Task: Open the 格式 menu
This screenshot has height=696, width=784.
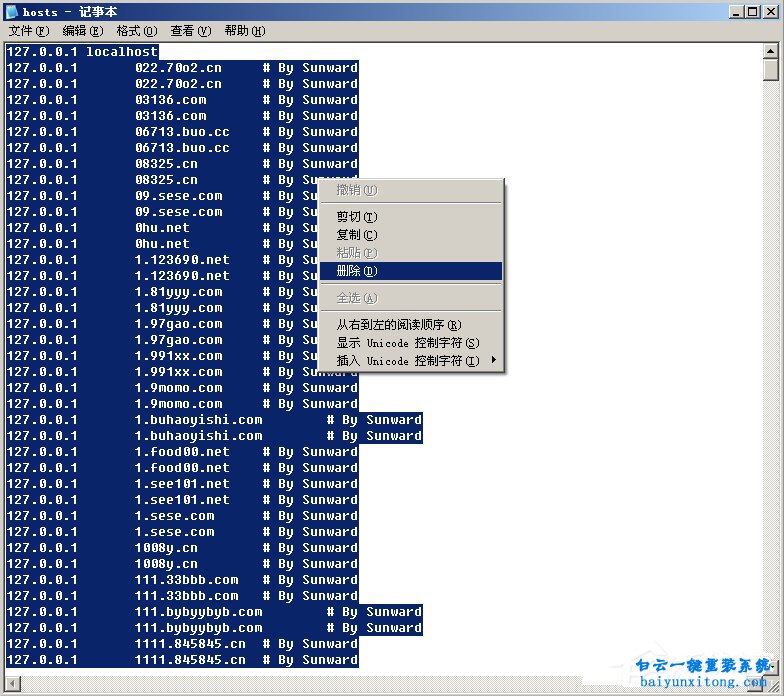Action: click(x=136, y=31)
